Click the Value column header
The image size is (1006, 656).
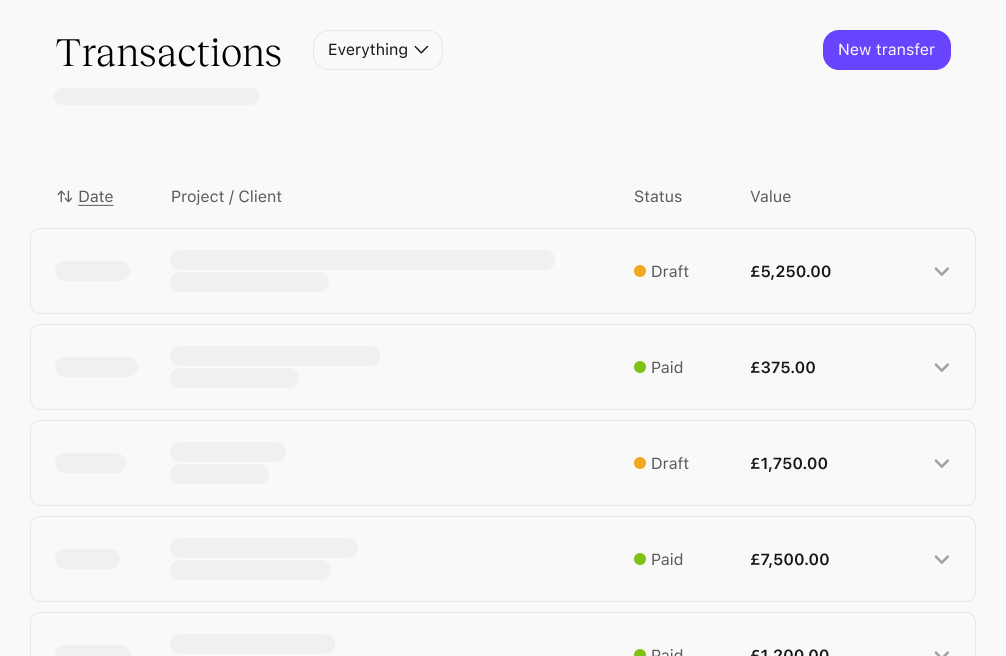pos(770,197)
